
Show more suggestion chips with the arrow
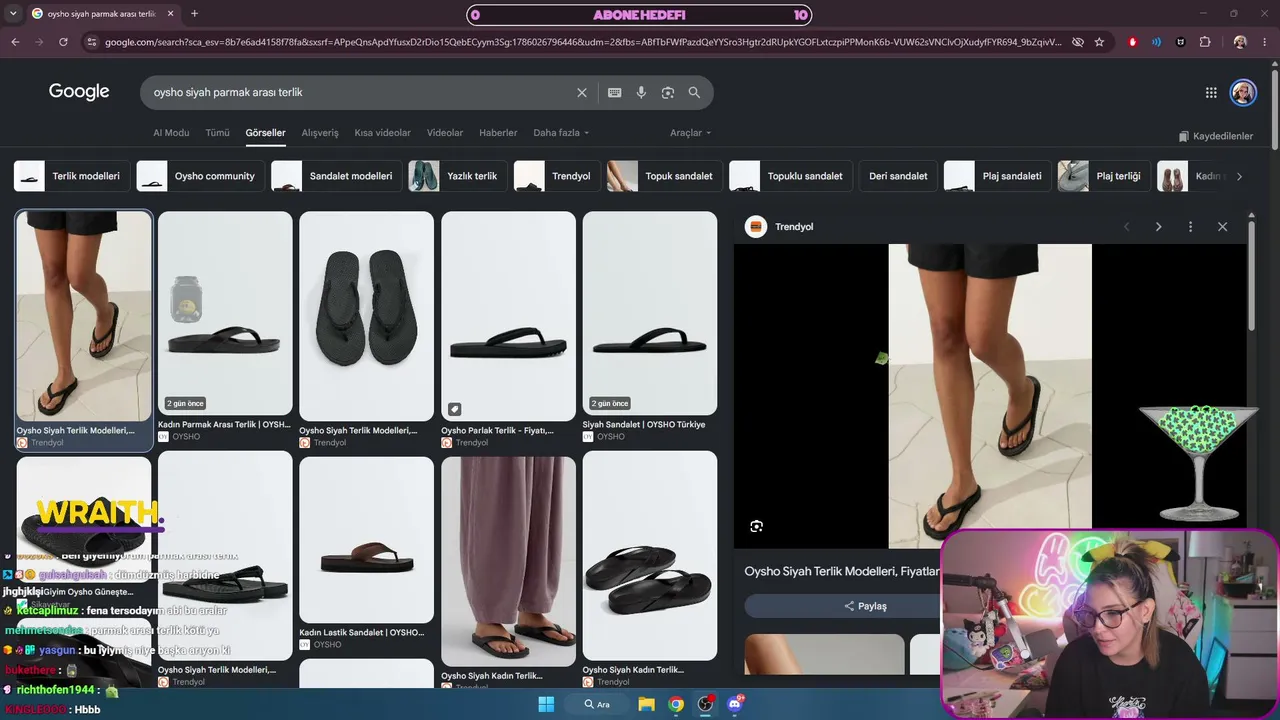tap(1239, 176)
